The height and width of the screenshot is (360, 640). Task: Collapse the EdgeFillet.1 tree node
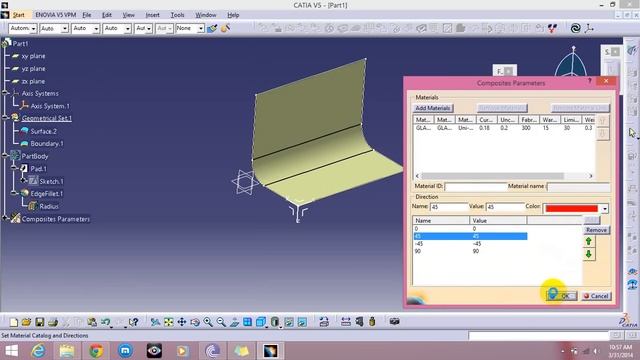click(14, 193)
